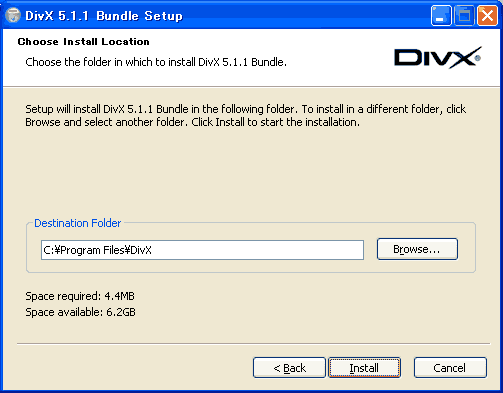Image resolution: width=503 pixels, height=393 pixels.
Task: Click the 'Setup will install DivX 5.1.1 Bundle' instructions
Action: (246, 115)
